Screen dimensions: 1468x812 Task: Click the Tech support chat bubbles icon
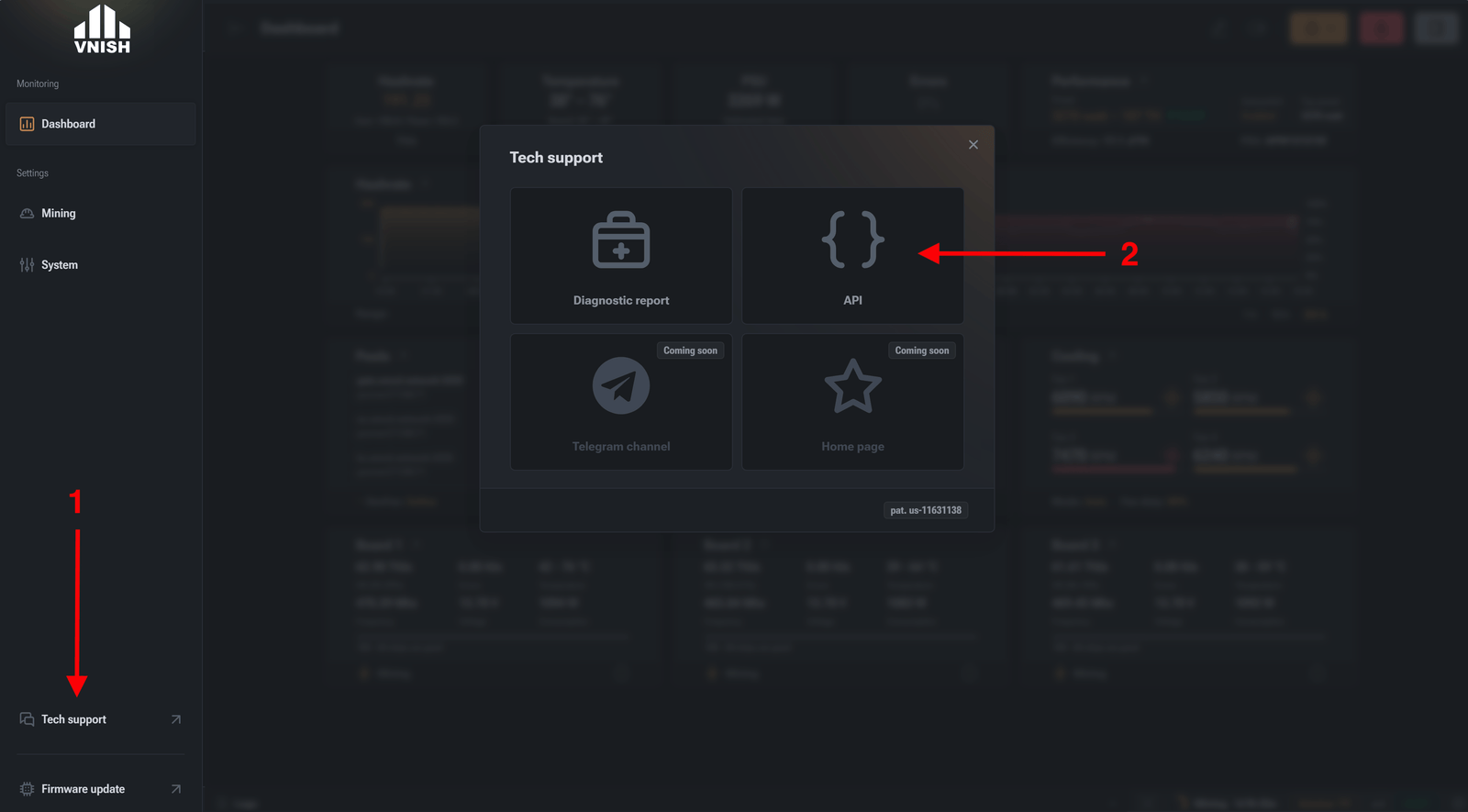pyautogui.click(x=27, y=719)
